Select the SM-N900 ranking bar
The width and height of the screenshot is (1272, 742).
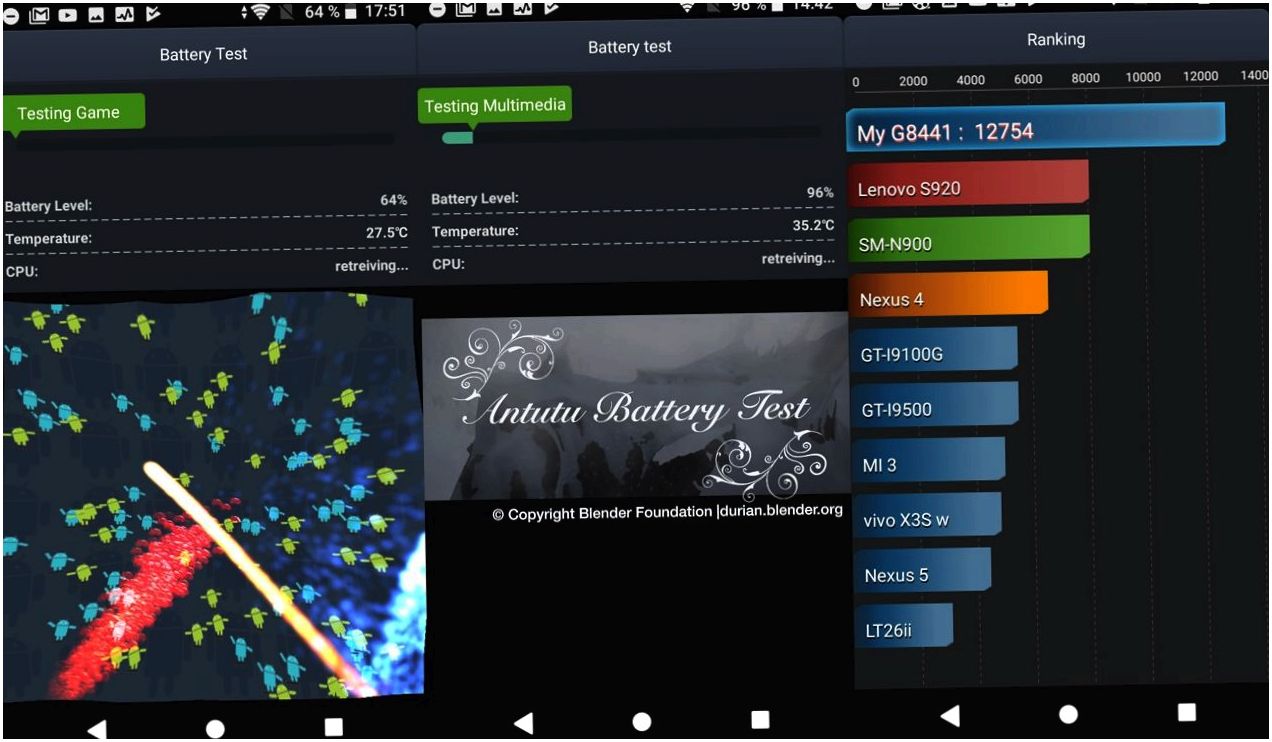pyautogui.click(x=969, y=240)
